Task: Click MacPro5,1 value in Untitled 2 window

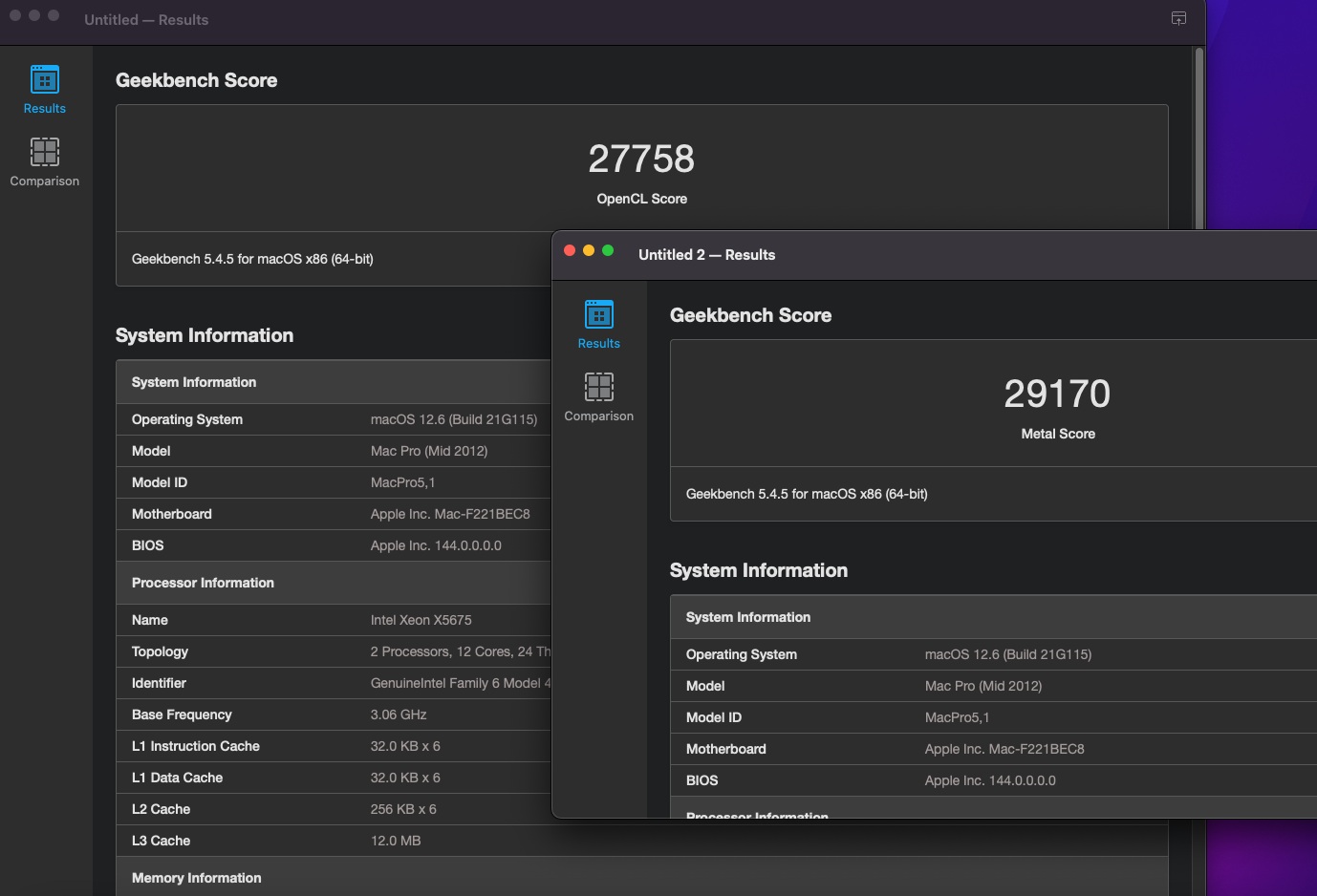Action: click(x=957, y=717)
